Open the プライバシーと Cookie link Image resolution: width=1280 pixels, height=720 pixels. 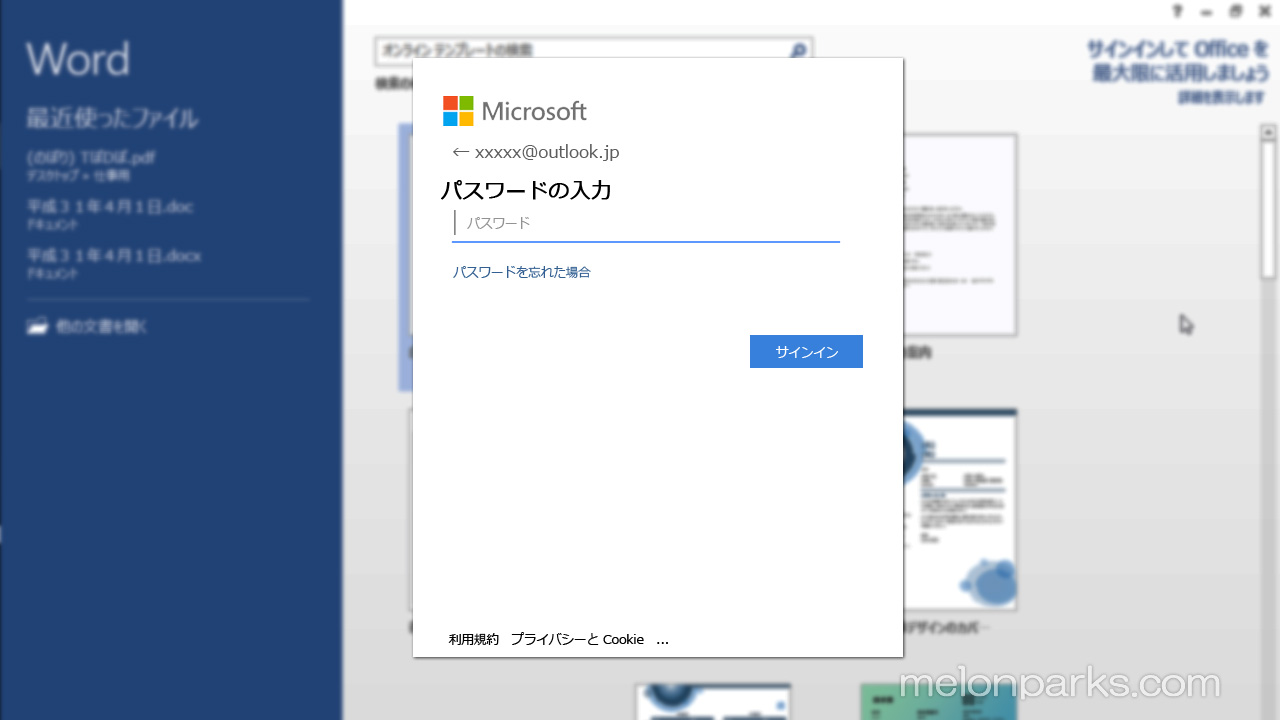tap(577, 639)
